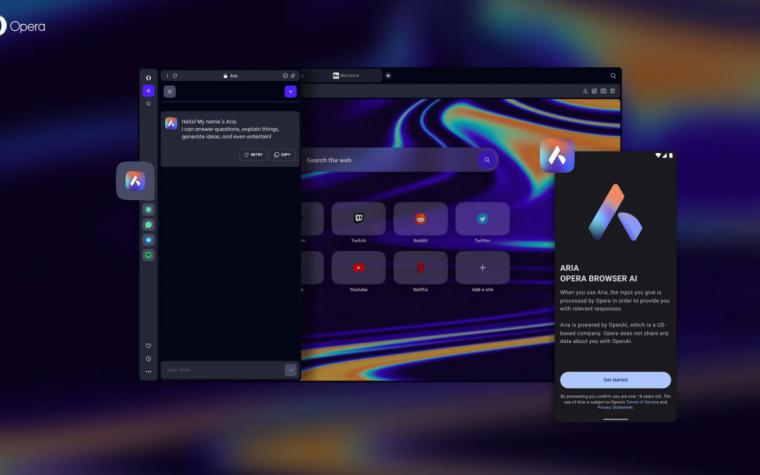Open the clock history icon in the sidebar
The height and width of the screenshot is (475, 760).
click(148, 359)
